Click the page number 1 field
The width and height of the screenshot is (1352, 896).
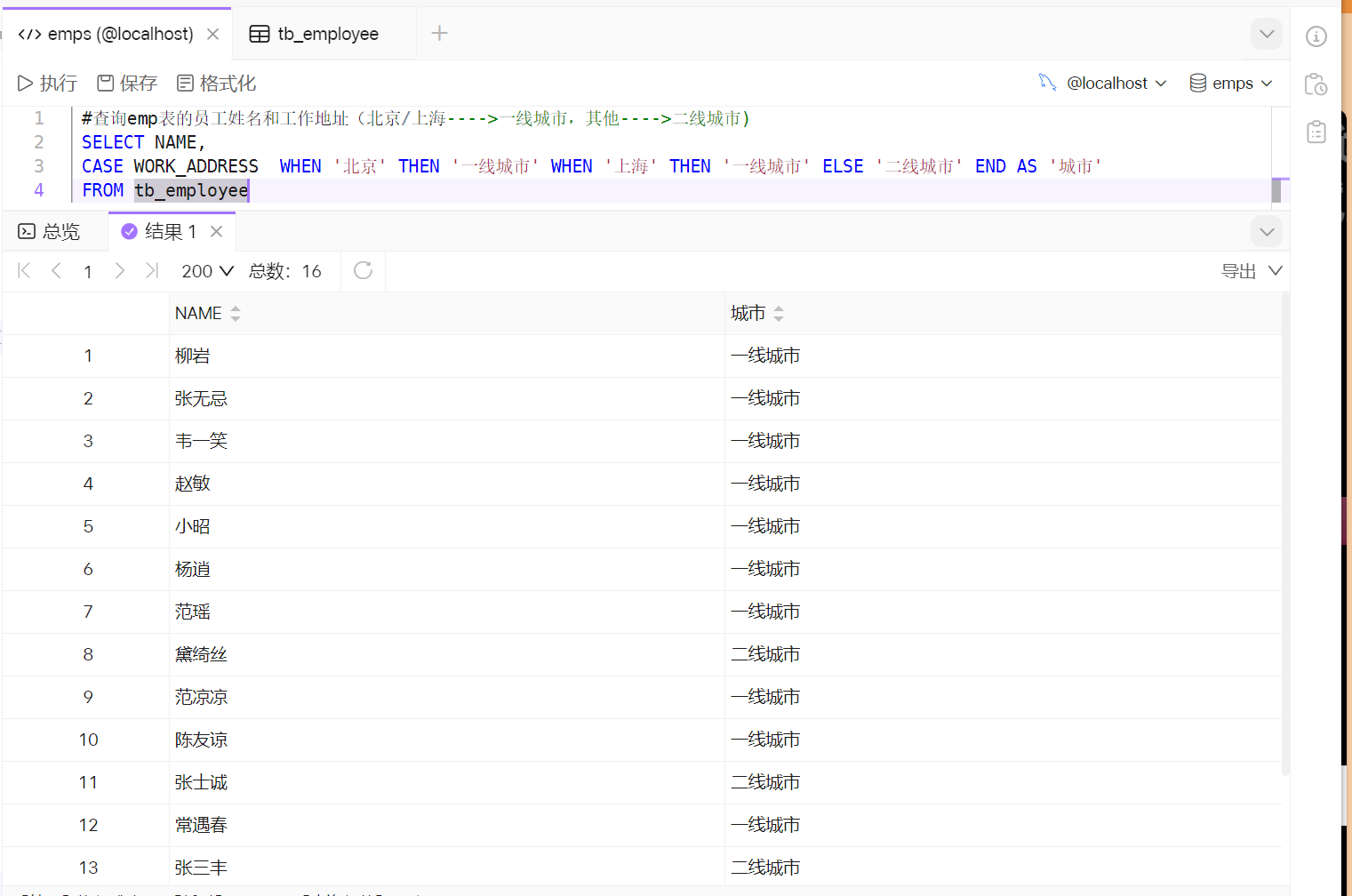pos(88,271)
